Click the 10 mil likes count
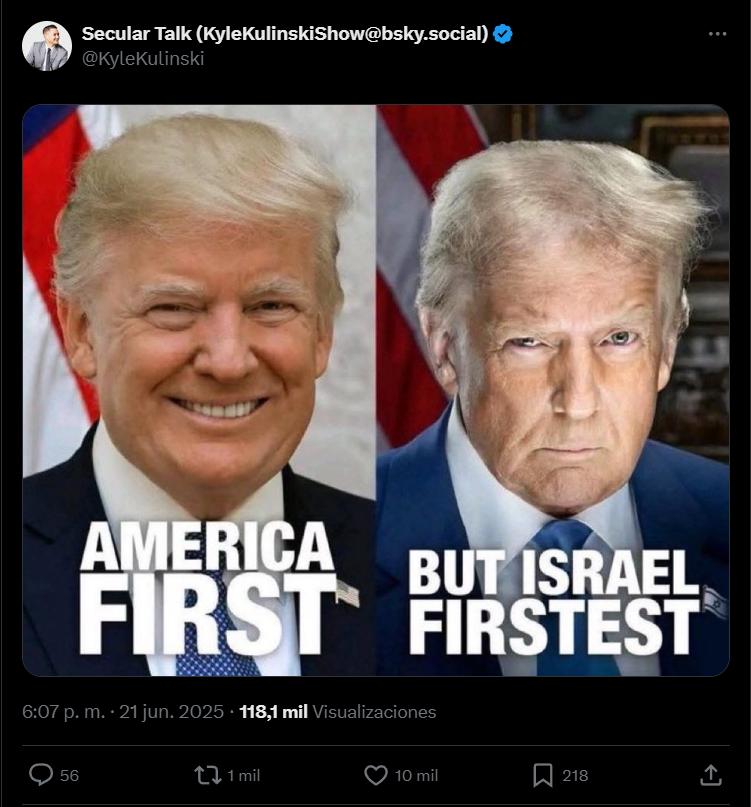The width and height of the screenshot is (751, 807). coord(416,776)
